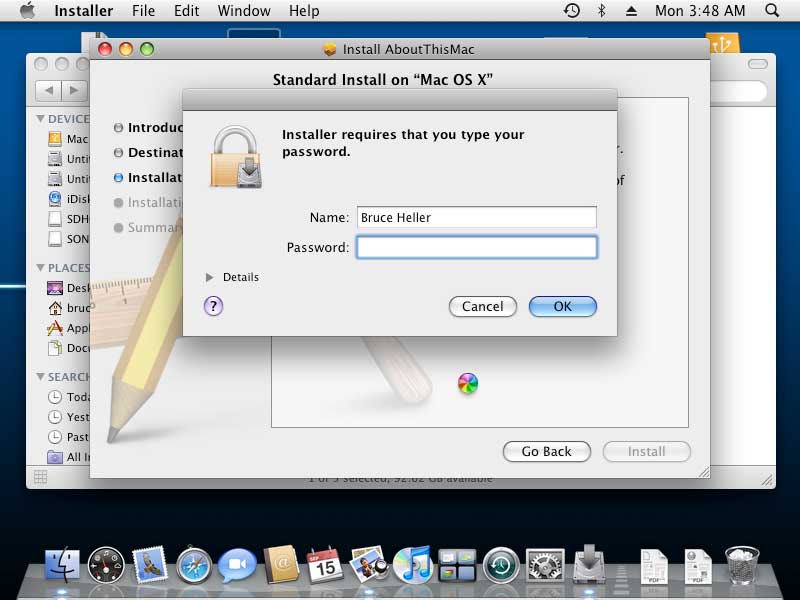Click the Finder back navigation arrow
Viewport: 800px width, 600px height.
point(48,90)
